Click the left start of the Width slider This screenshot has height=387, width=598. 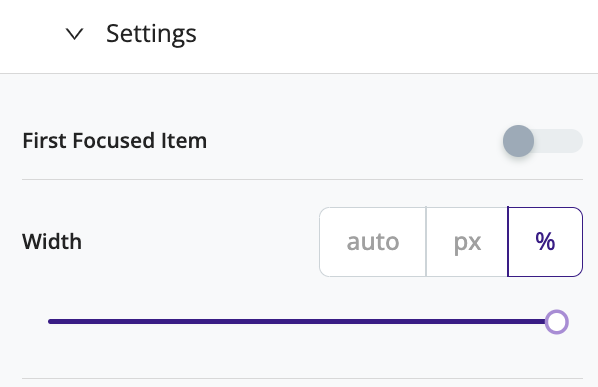pyautogui.click(x=50, y=322)
